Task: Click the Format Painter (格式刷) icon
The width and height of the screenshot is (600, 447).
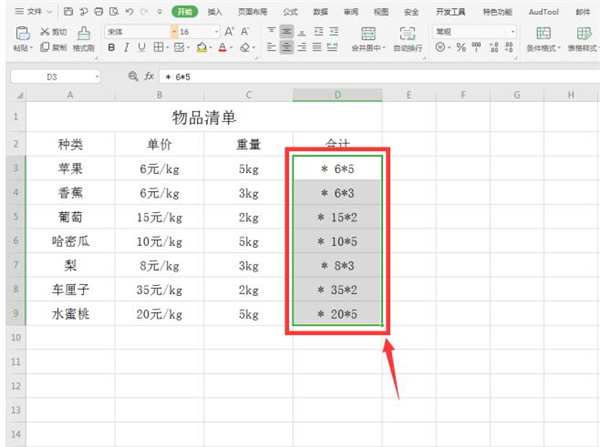Action: tap(84, 32)
